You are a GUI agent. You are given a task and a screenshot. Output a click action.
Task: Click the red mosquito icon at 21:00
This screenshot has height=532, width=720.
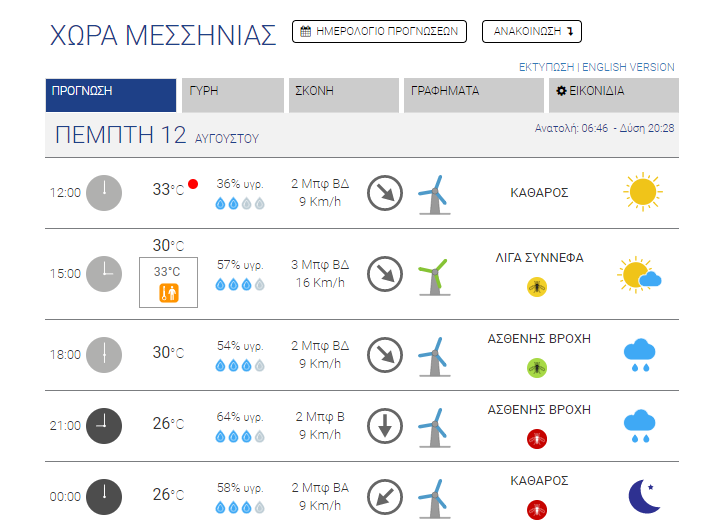(537, 439)
